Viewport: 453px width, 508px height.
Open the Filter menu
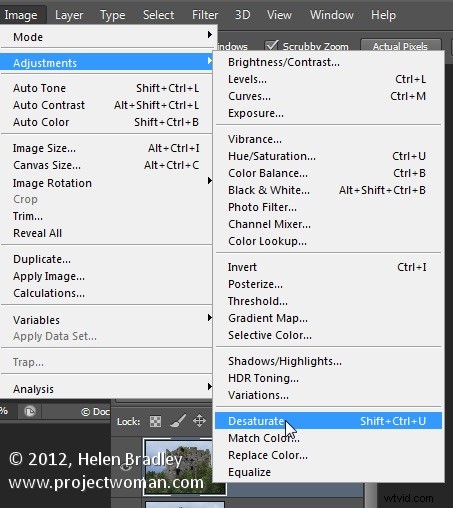click(x=205, y=15)
